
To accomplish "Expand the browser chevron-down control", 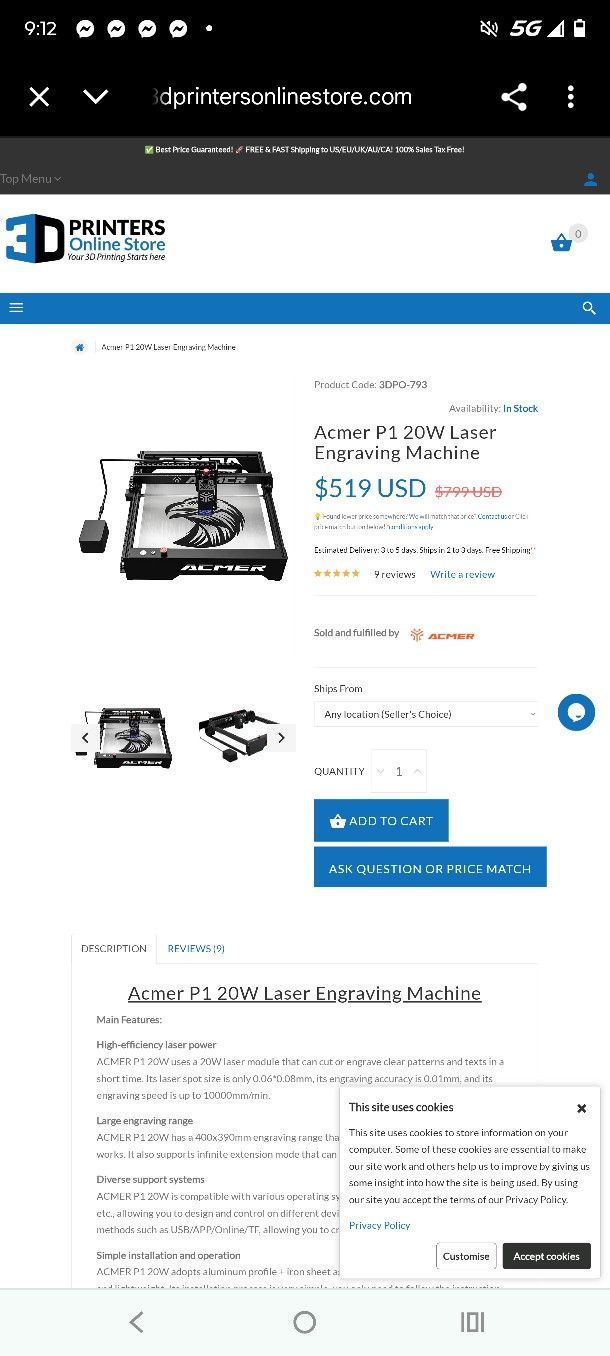I will 96,97.
